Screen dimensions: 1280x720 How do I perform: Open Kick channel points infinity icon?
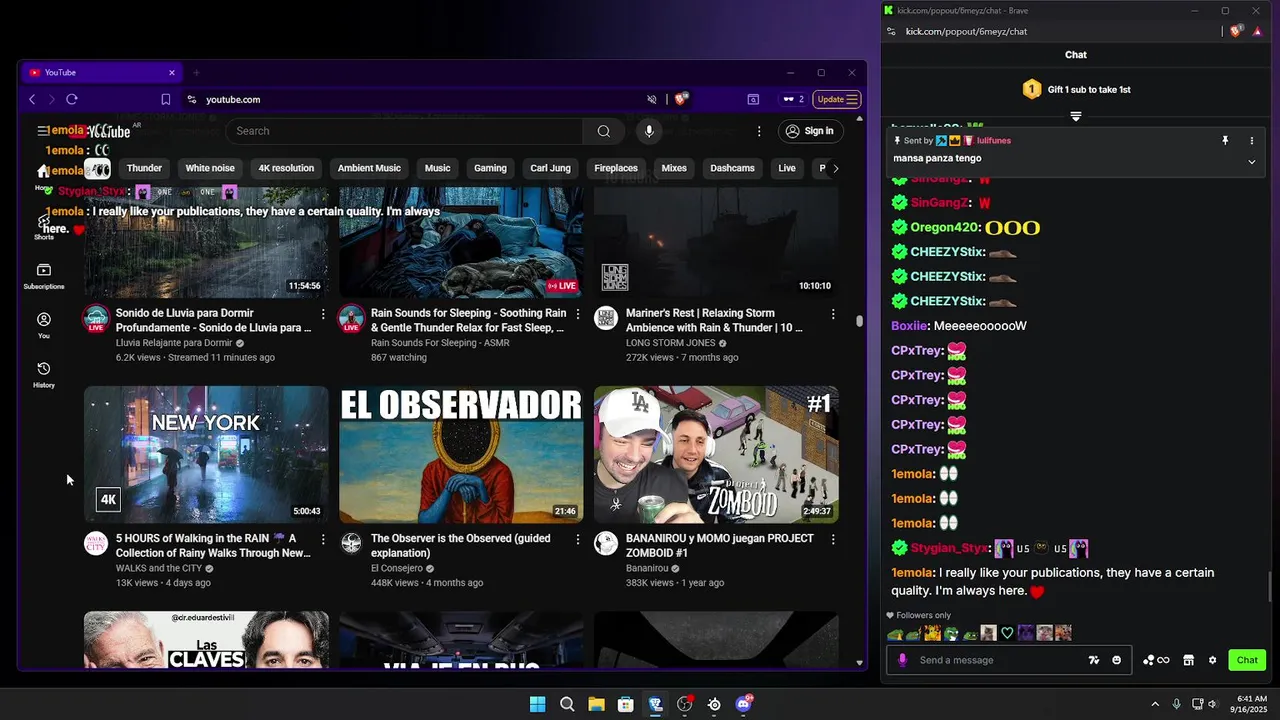1156,660
